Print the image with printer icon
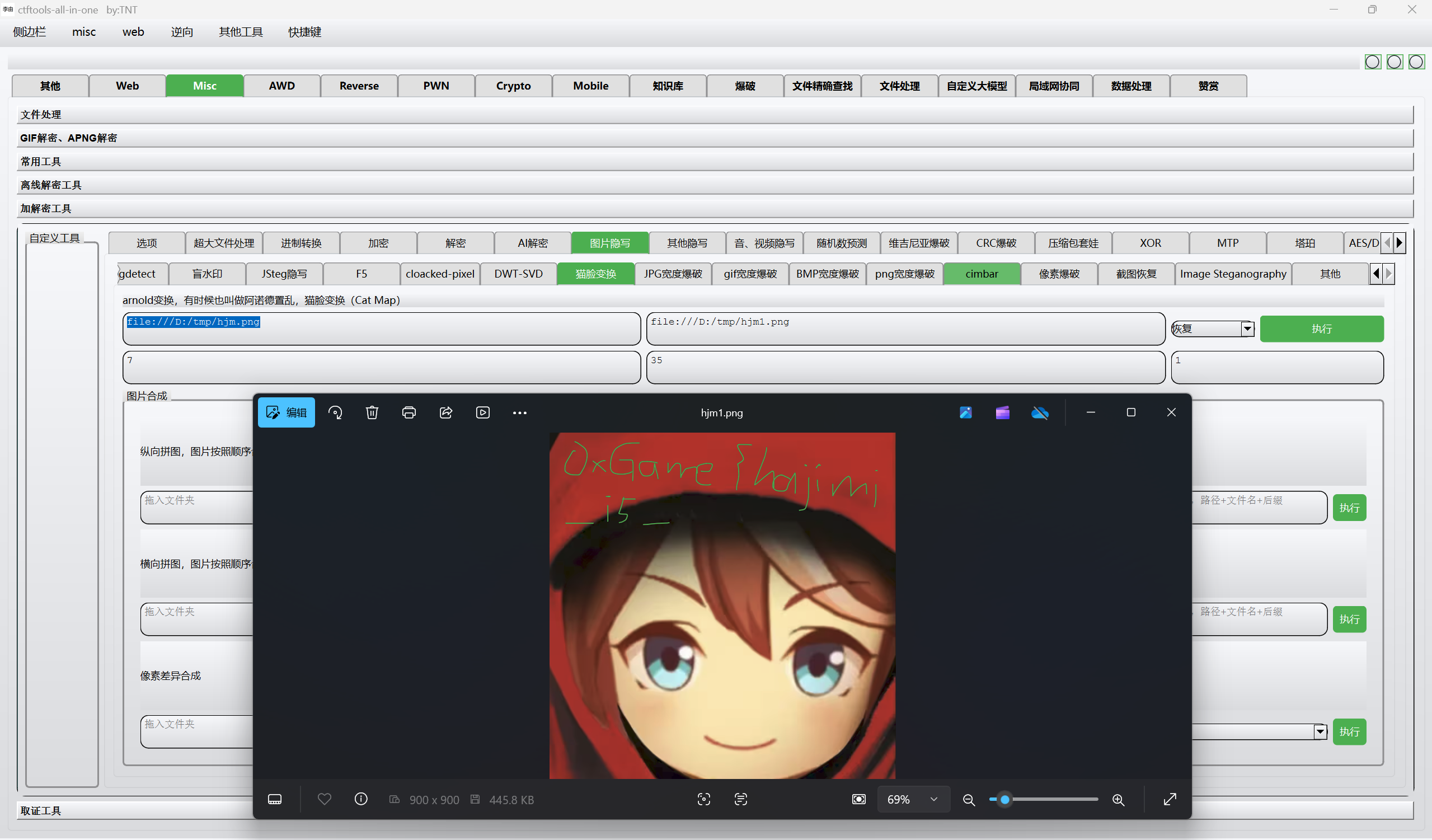The height and width of the screenshot is (840, 1432). click(409, 412)
